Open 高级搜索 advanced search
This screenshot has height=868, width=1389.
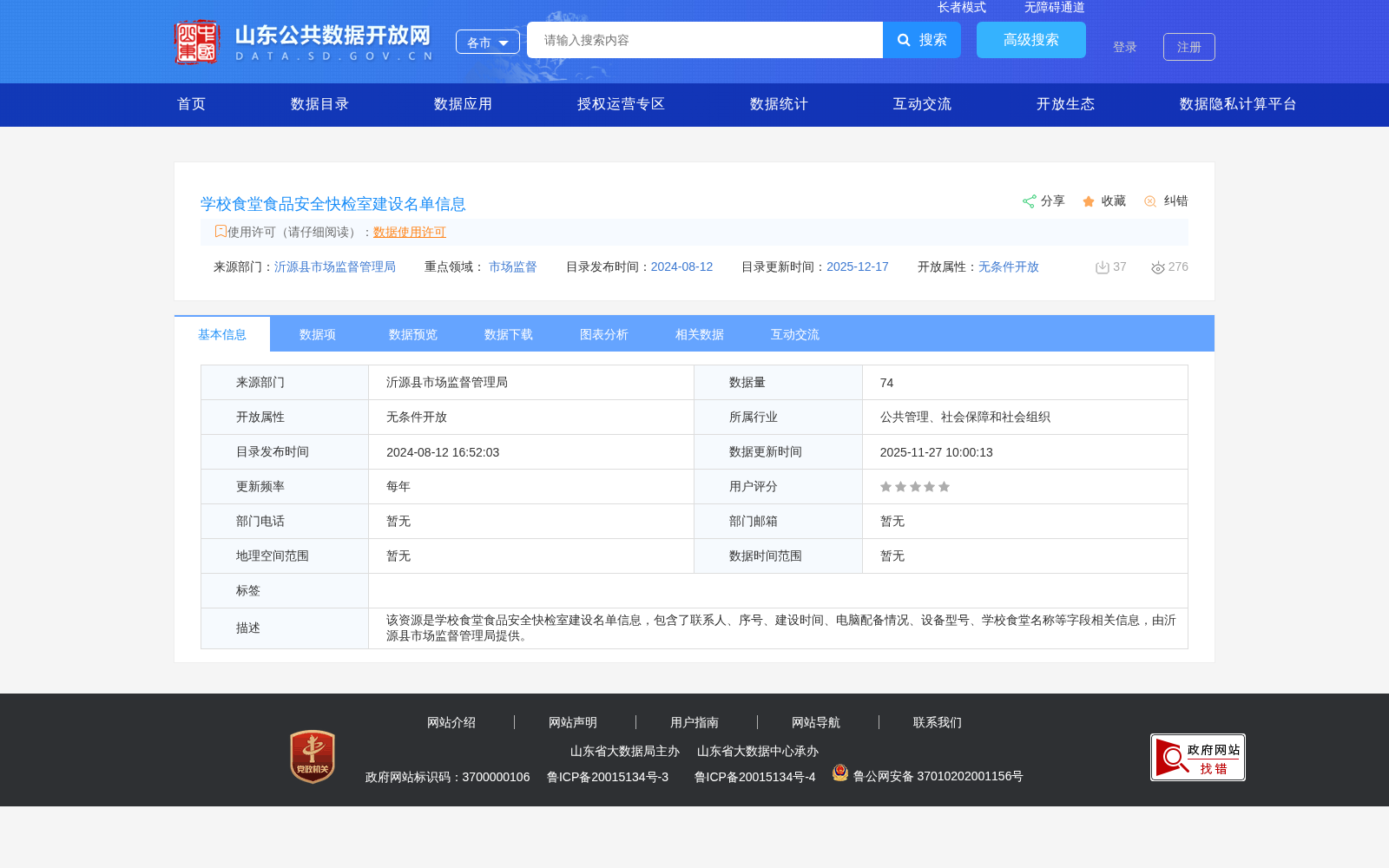coord(1031,40)
